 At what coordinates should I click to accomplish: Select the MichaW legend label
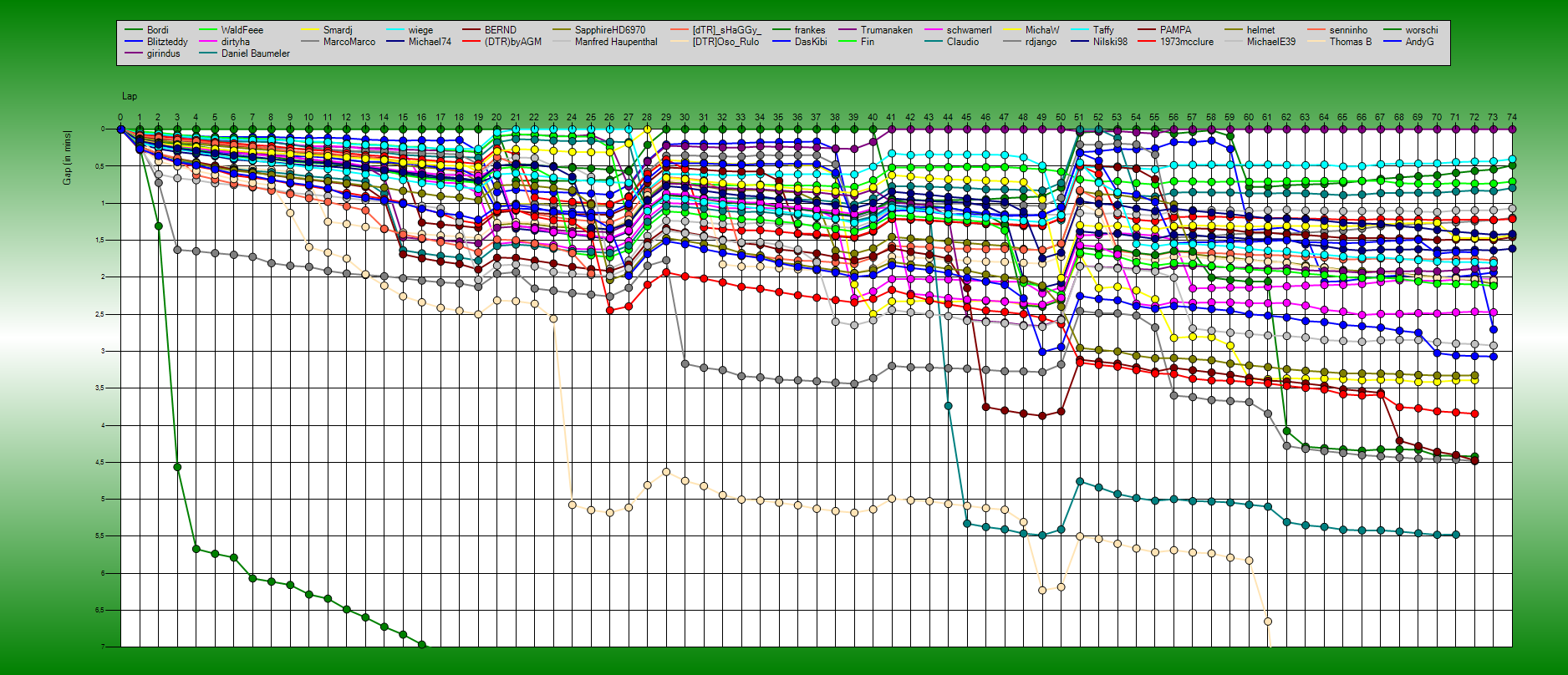[1041, 30]
